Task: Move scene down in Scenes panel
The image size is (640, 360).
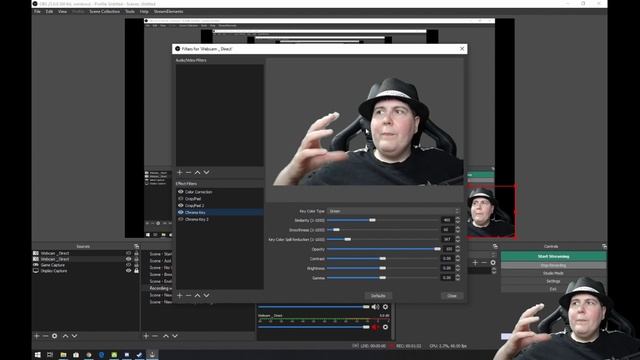Action: [x=175, y=336]
